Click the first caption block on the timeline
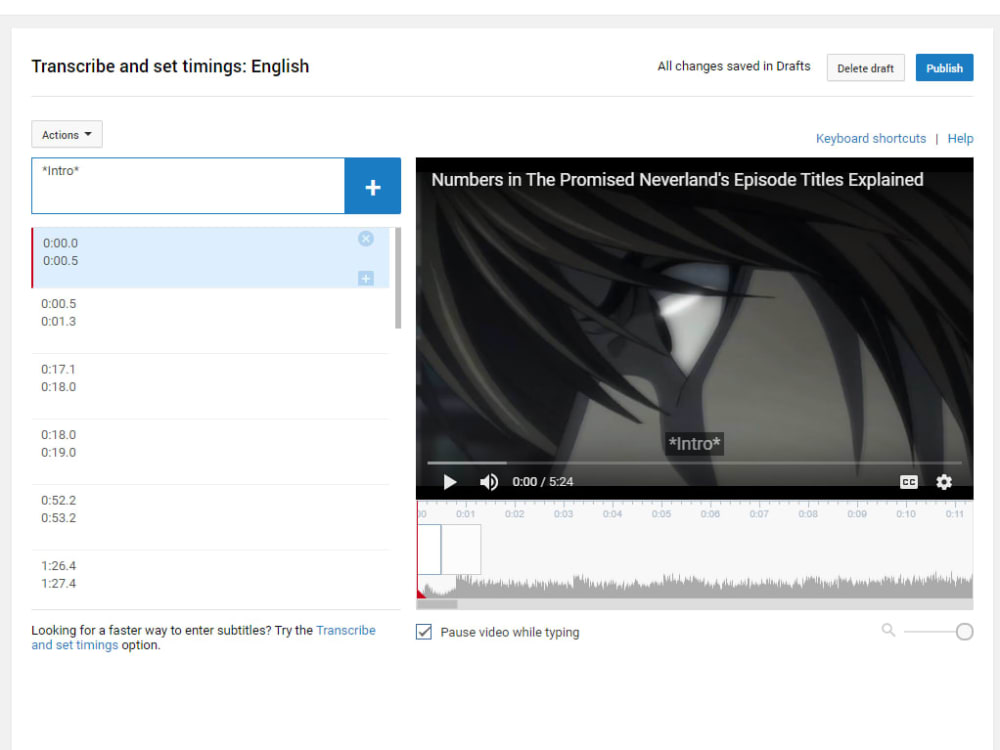1000x750 pixels. pos(429,549)
